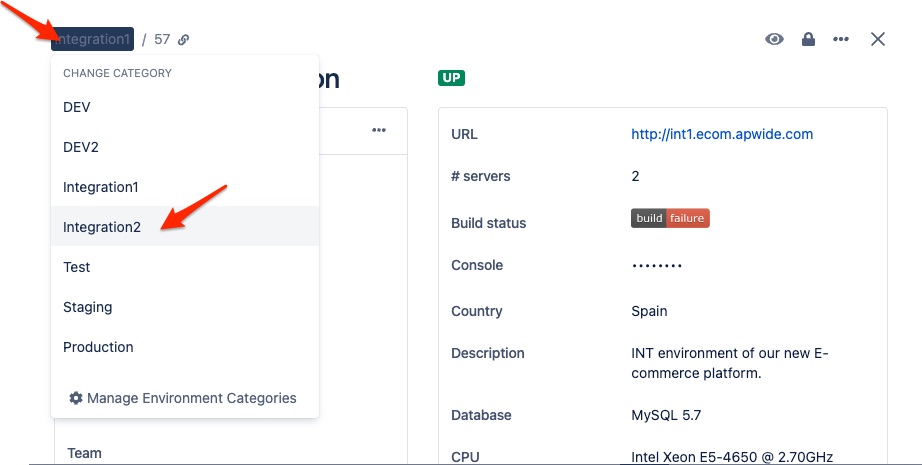922x465 pixels.
Task: Click the environment number 57
Action: point(162,40)
